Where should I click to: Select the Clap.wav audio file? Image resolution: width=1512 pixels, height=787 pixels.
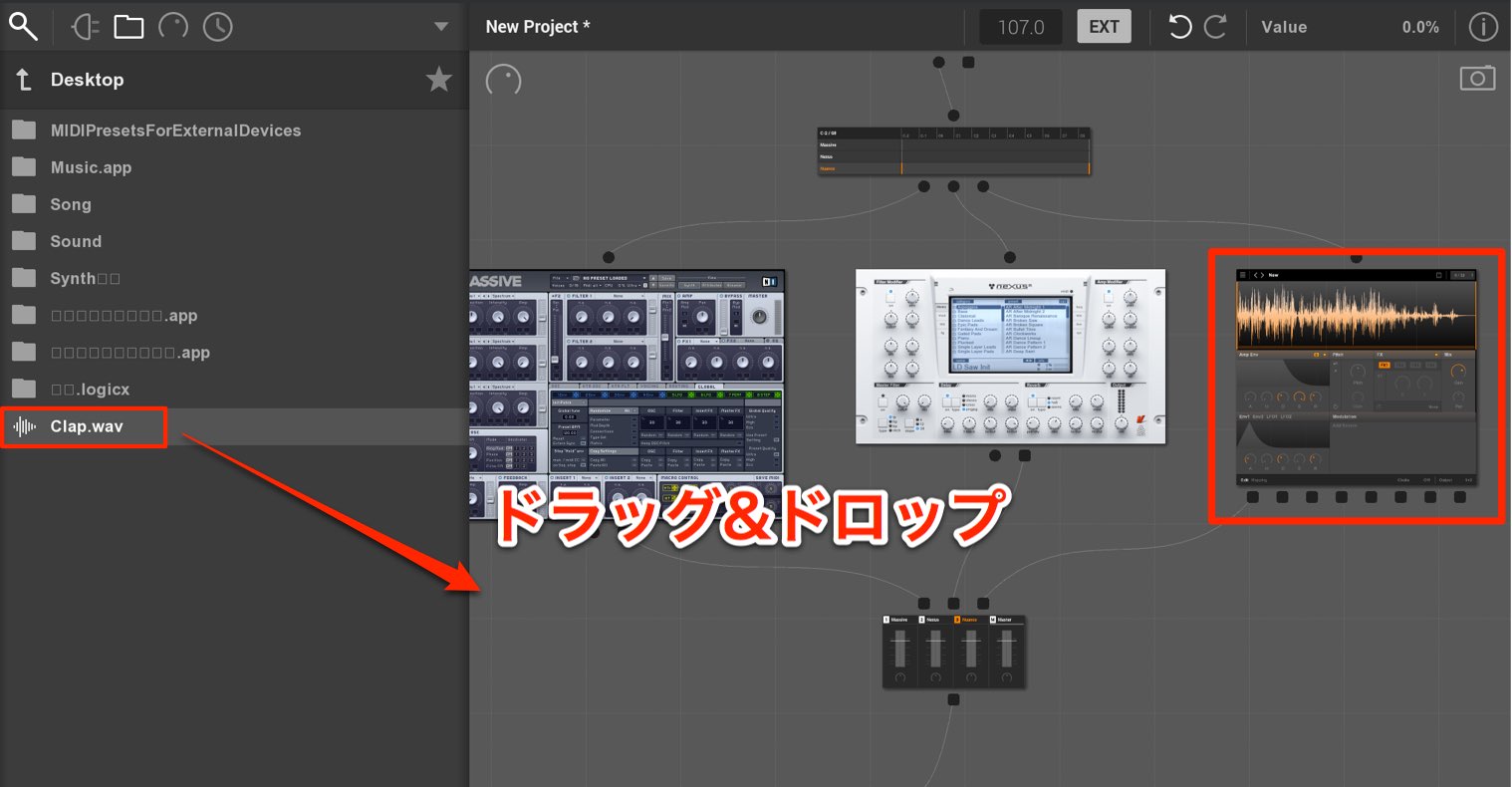[x=234, y=426]
